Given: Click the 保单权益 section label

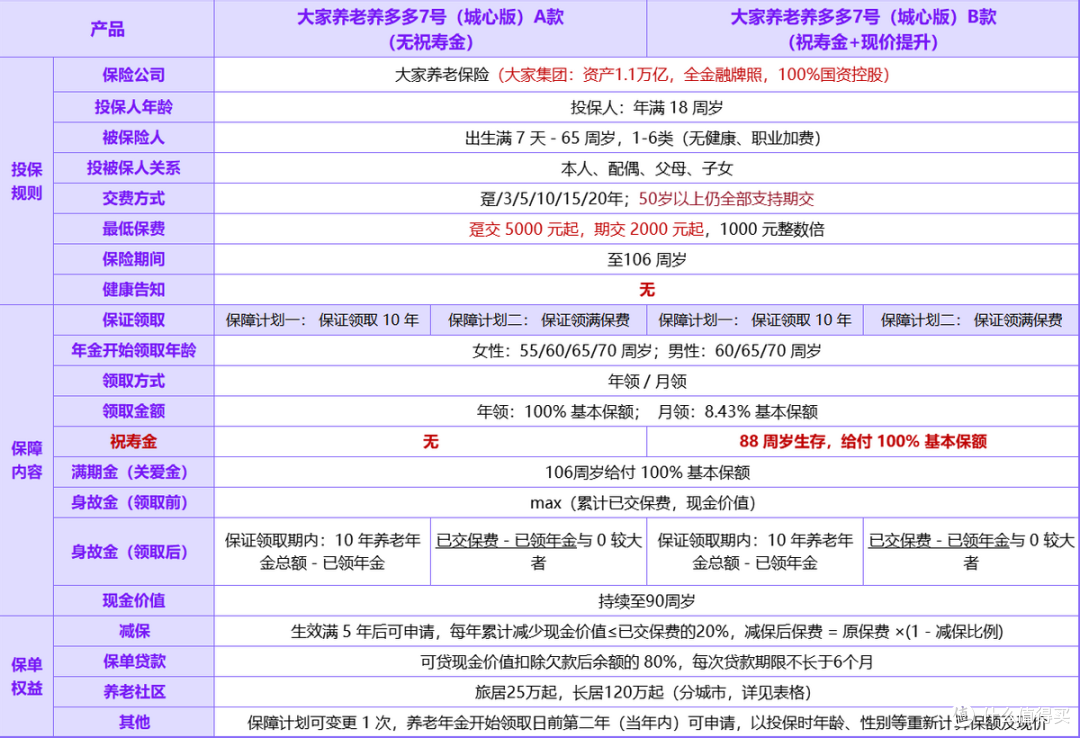Looking at the screenshot, I should (x=26, y=677).
